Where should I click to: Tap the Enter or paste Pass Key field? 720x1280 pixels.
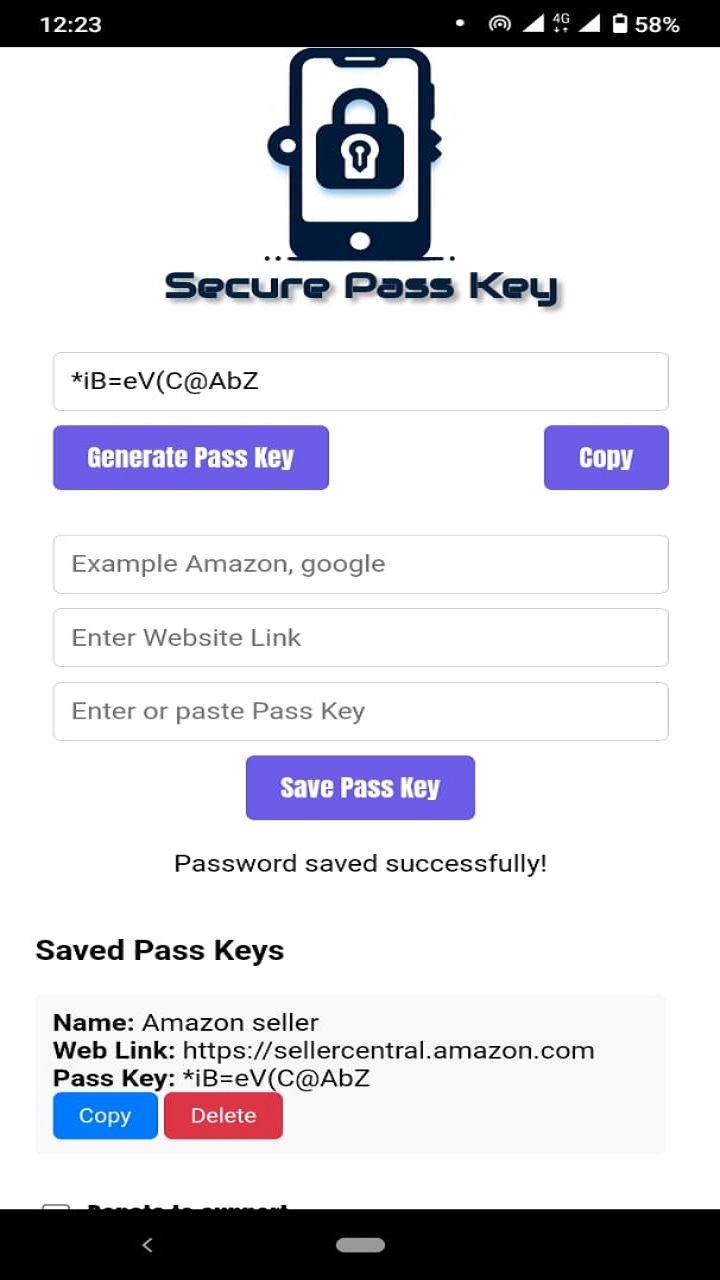pos(360,711)
